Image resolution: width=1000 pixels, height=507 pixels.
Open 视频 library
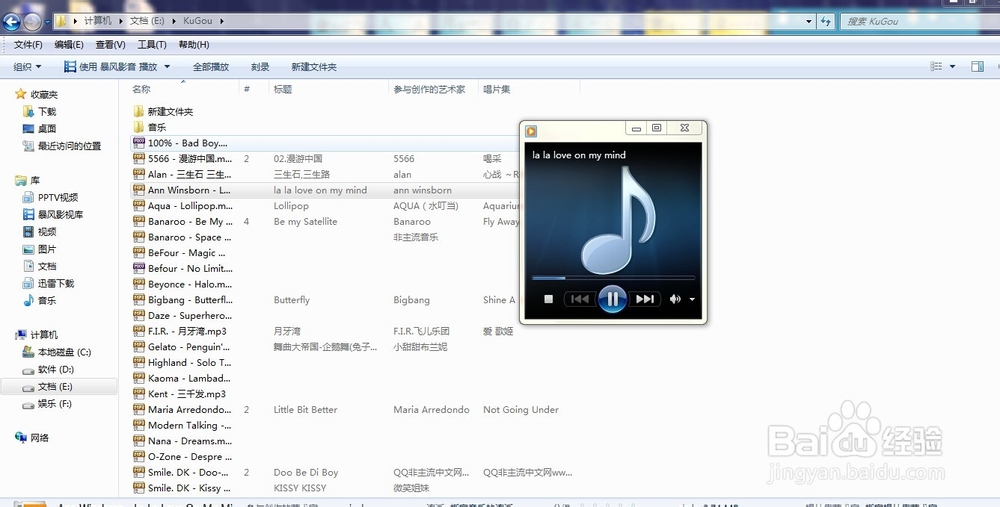coord(47,232)
